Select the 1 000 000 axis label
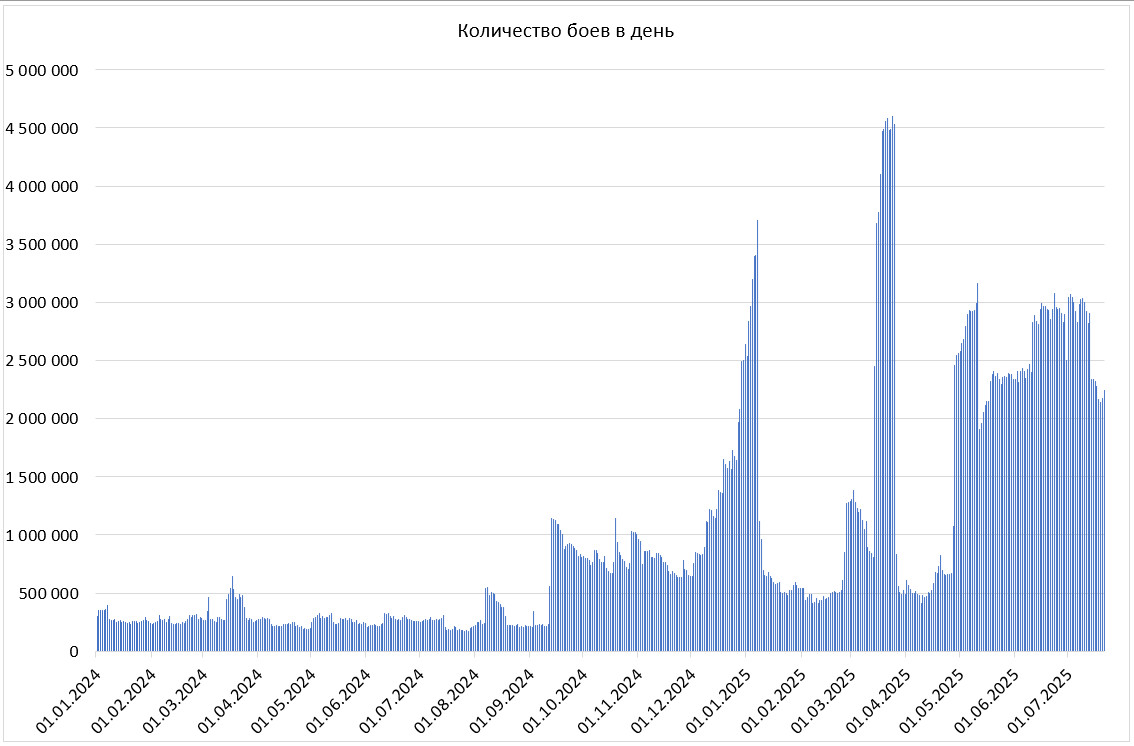 point(41,536)
